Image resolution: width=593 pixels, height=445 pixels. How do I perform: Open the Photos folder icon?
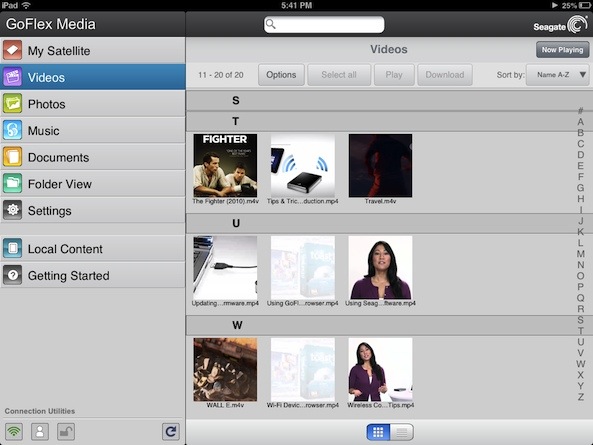click(x=12, y=104)
